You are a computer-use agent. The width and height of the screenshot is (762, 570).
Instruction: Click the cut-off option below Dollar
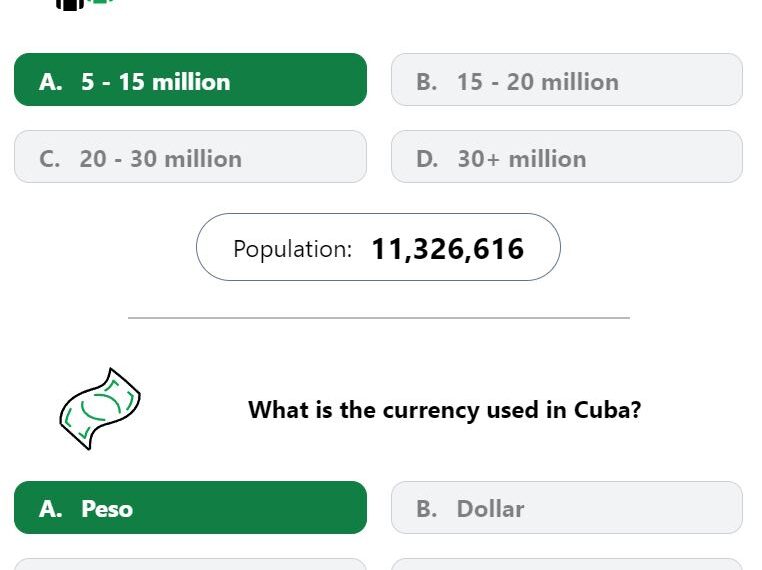(x=567, y=564)
